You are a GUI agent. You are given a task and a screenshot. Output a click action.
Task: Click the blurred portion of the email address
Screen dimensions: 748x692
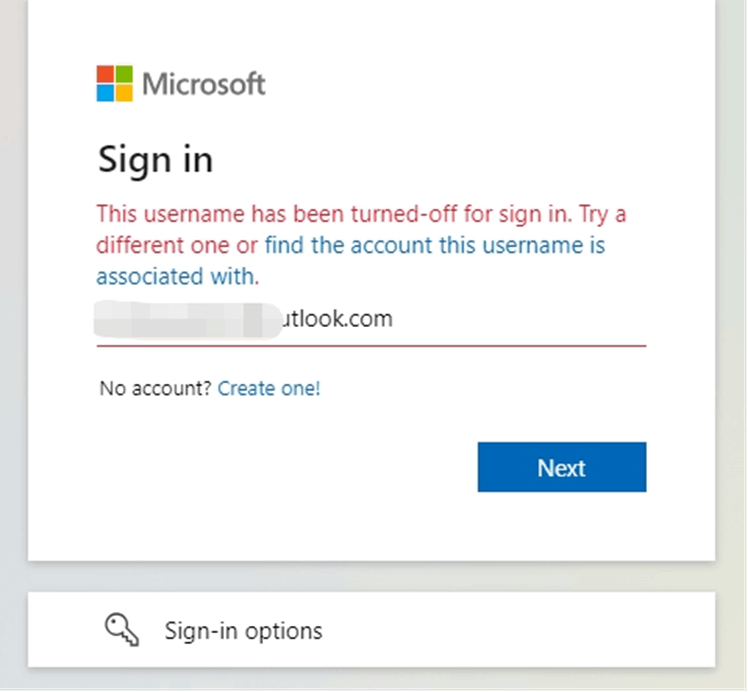point(187,320)
